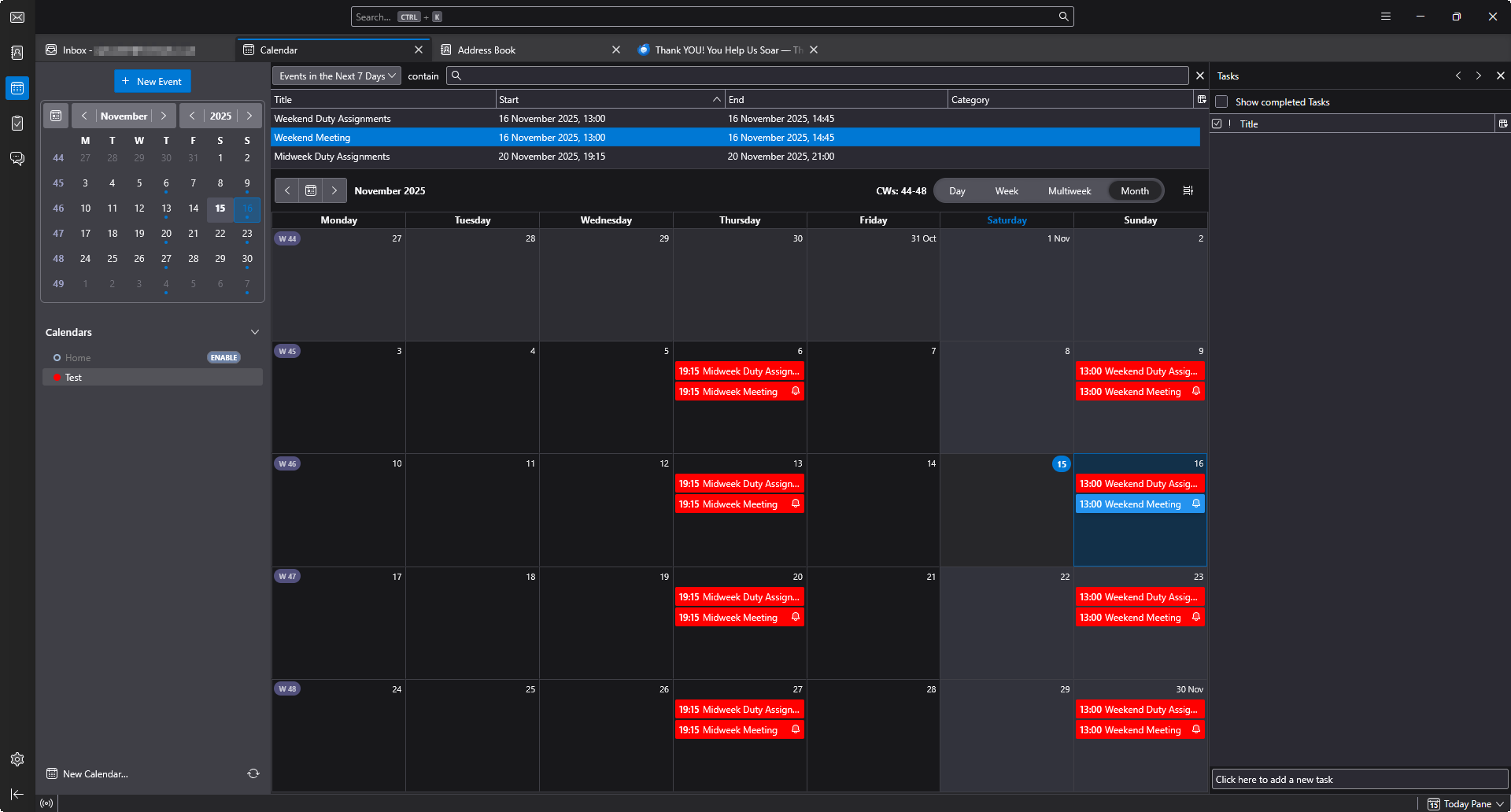Click the New Event button
Screen dimensions: 1511x812
152,81
